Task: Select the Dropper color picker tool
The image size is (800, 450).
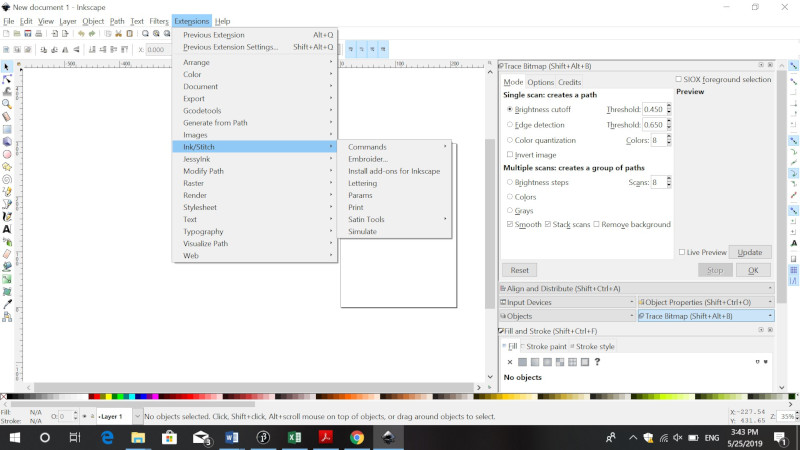Action: (x=7, y=304)
